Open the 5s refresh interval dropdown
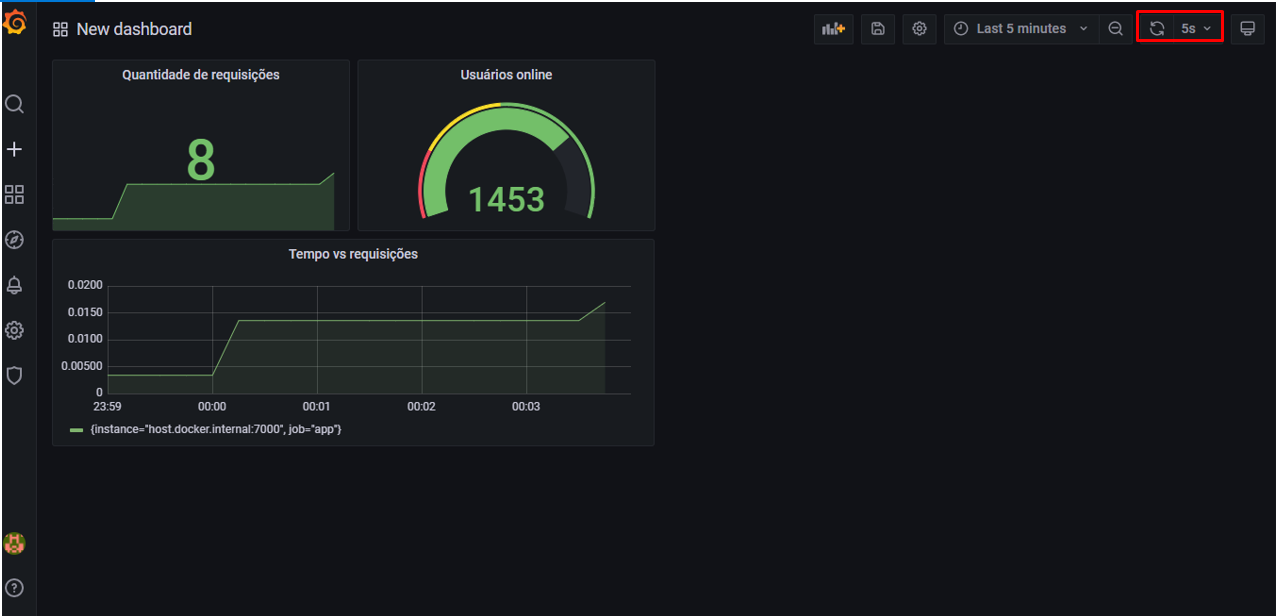This screenshot has width=1276, height=616. click(1195, 27)
